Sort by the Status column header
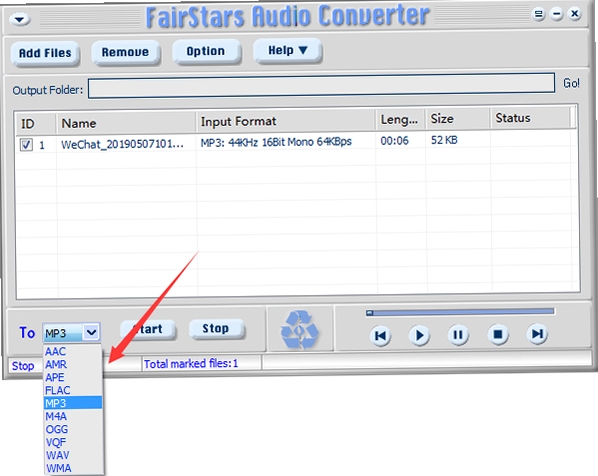The height and width of the screenshot is (476, 598). [x=530, y=118]
